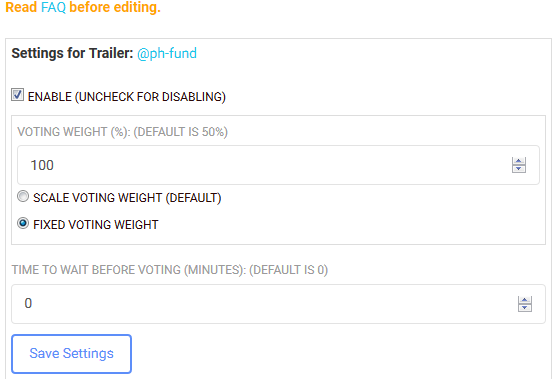This screenshot has height=379, width=560.
Task: Click the orange 'before editing.' notice text
Action: point(115,7)
